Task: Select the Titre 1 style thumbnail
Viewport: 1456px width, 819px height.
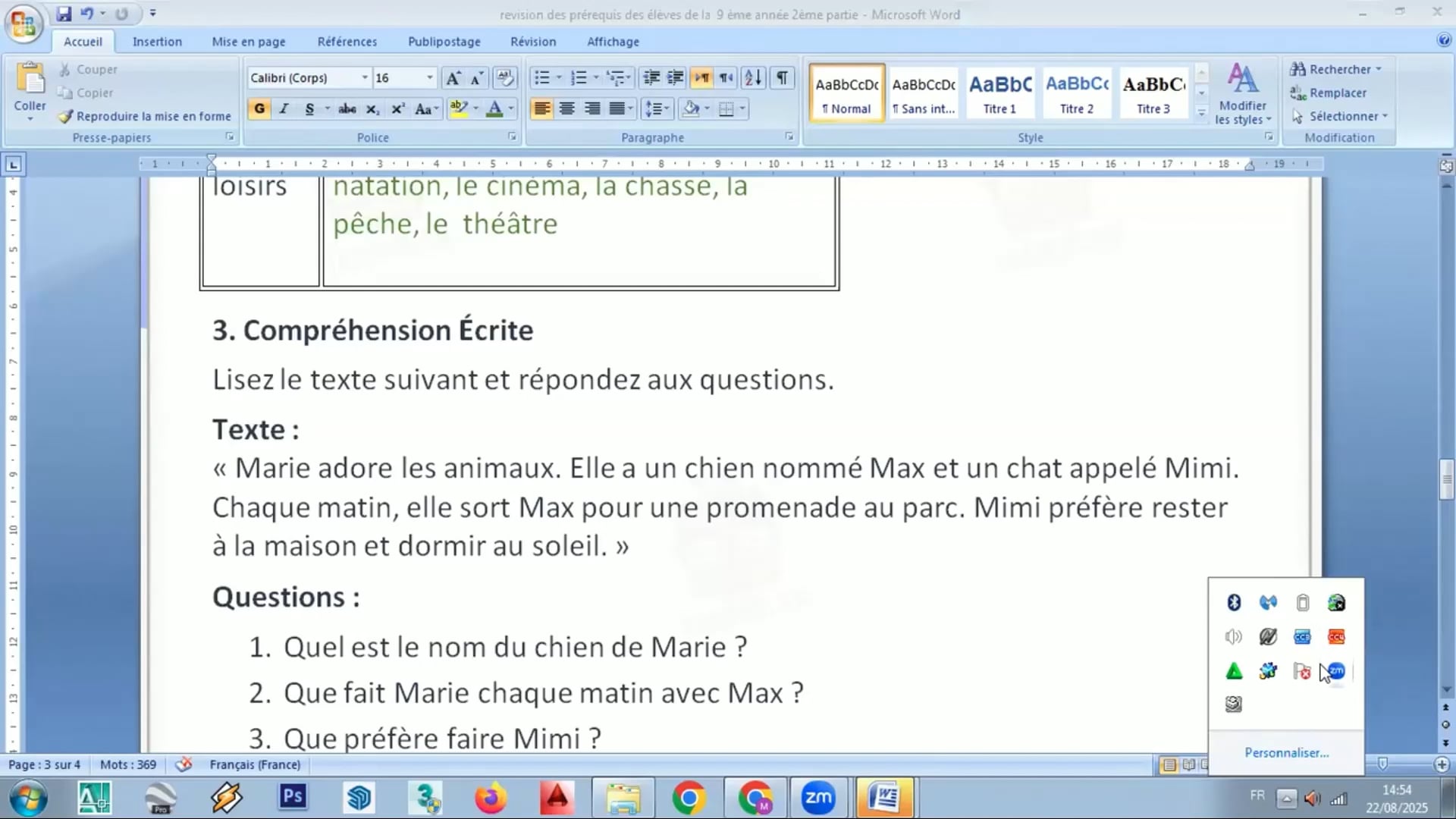Action: click(x=999, y=93)
